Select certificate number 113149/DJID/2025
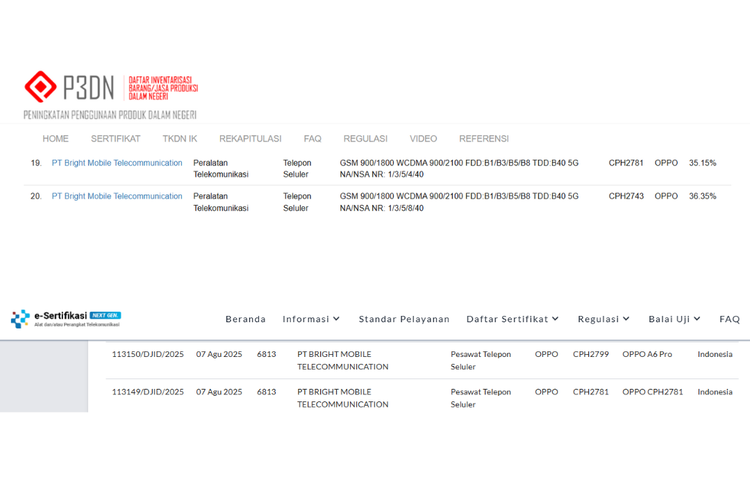This screenshot has width=750, height=500. point(148,392)
